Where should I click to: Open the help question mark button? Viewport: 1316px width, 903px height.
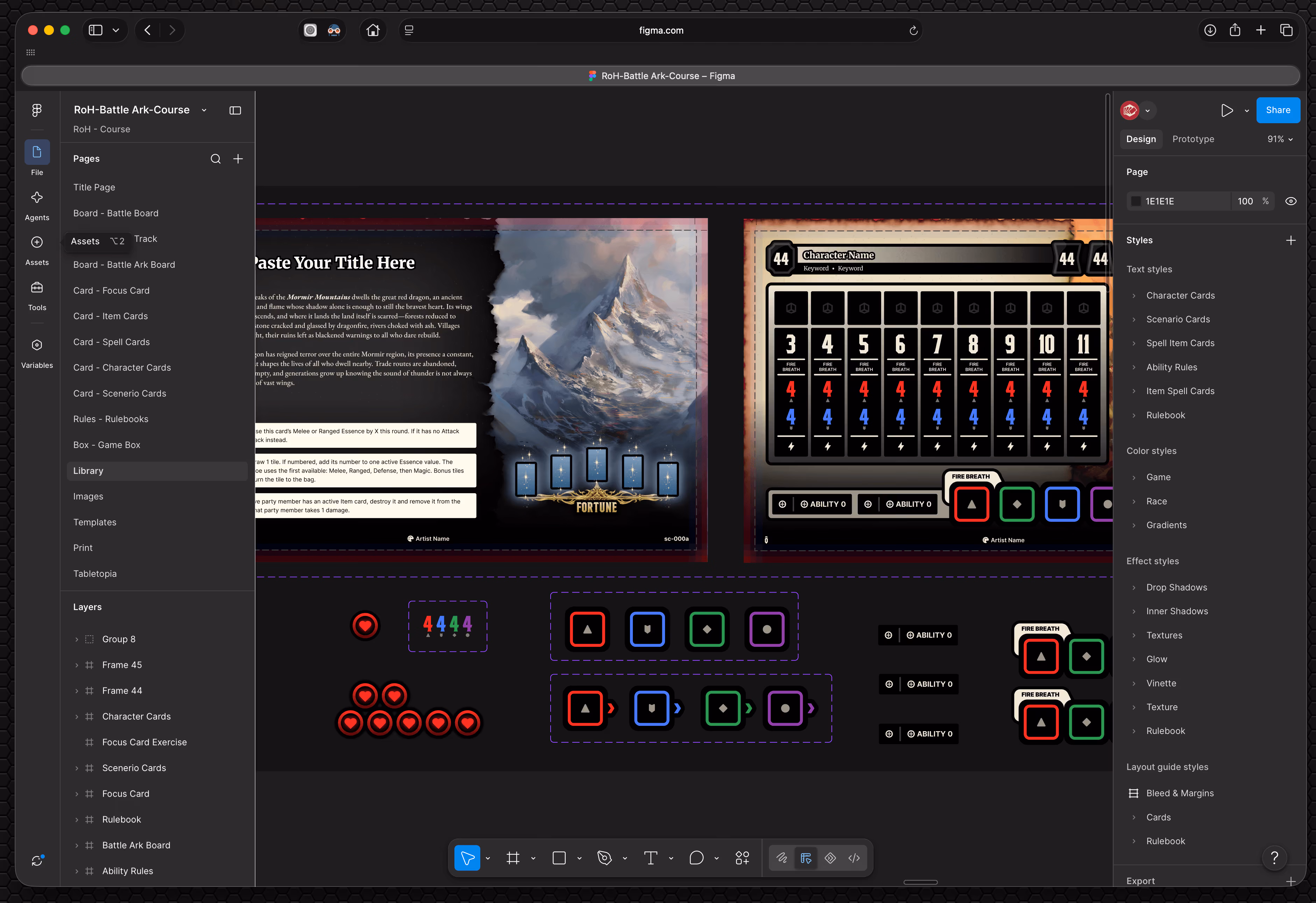pos(1275,858)
